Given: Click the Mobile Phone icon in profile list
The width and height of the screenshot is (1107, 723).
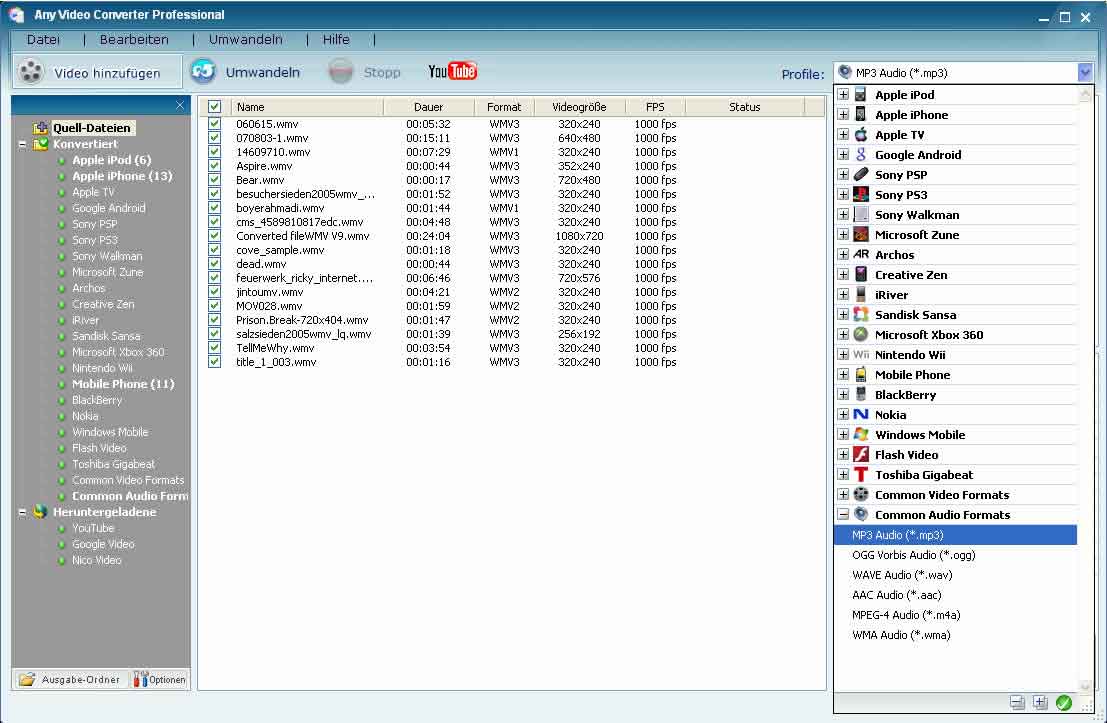Looking at the screenshot, I should pyautogui.click(x=861, y=374).
